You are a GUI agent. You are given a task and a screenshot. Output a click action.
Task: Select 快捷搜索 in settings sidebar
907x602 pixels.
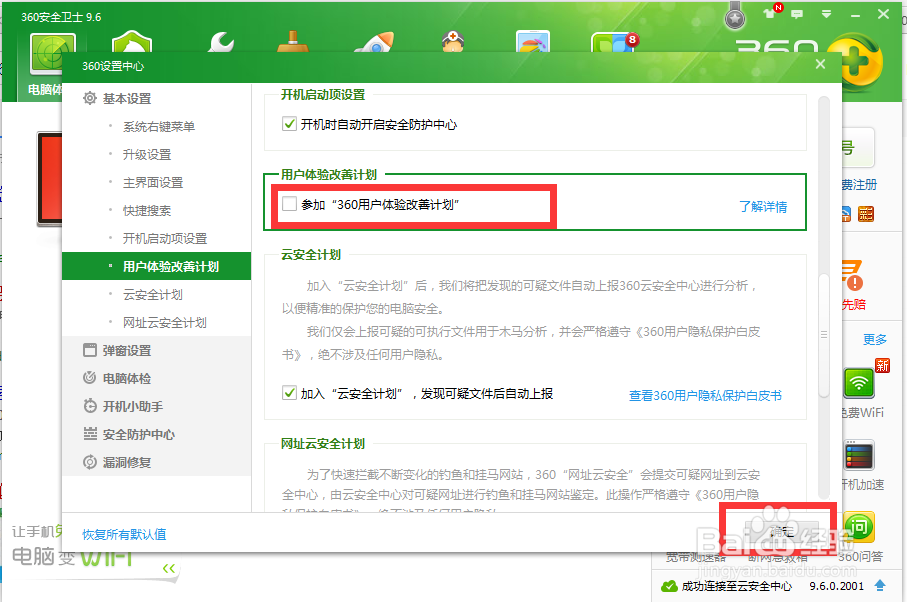147,210
